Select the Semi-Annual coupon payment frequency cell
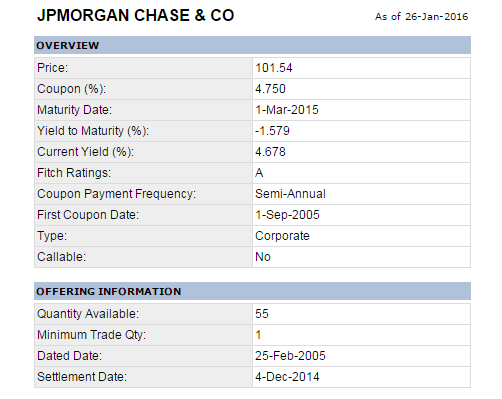The height and width of the screenshot is (399, 502). pyautogui.click(x=361, y=194)
